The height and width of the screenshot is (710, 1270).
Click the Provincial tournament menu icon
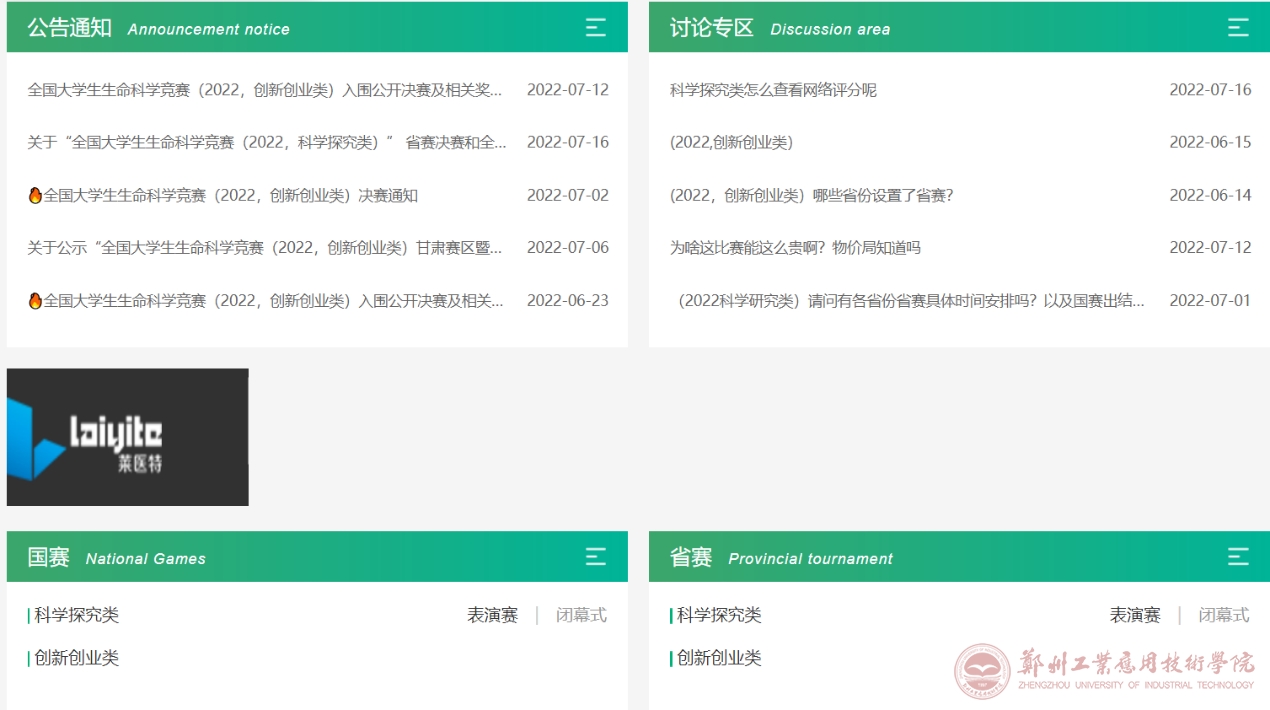1238,557
